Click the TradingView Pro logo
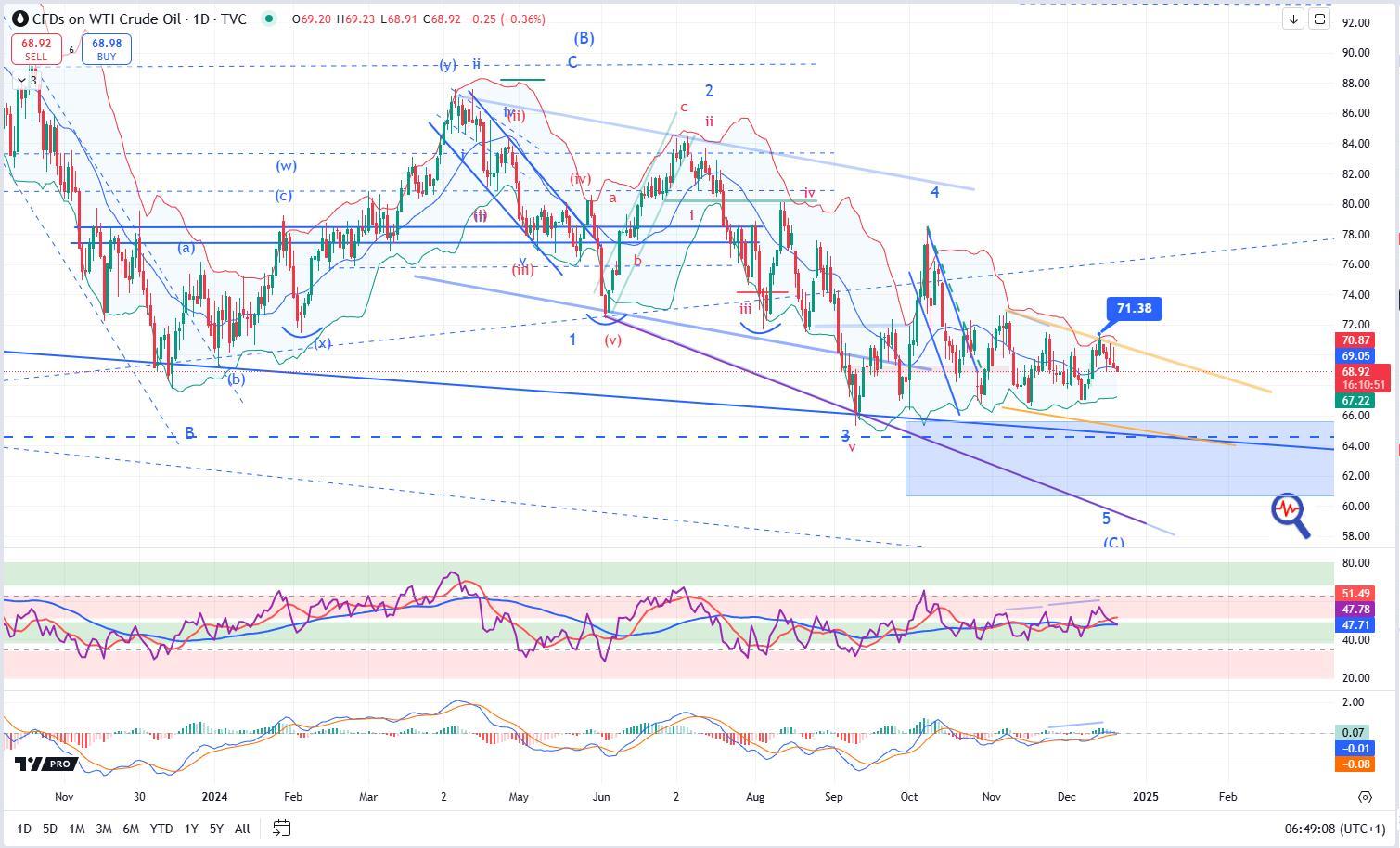1400x848 pixels. tap(45, 764)
